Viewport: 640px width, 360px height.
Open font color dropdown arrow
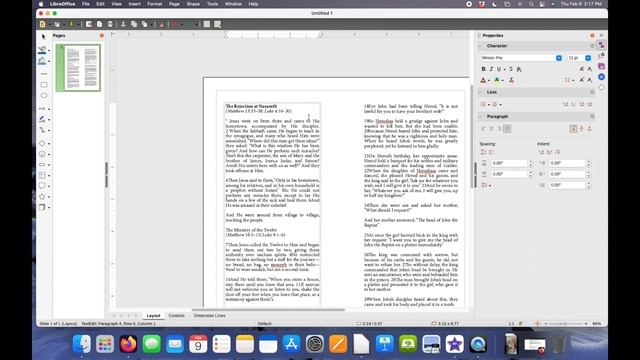click(x=489, y=80)
